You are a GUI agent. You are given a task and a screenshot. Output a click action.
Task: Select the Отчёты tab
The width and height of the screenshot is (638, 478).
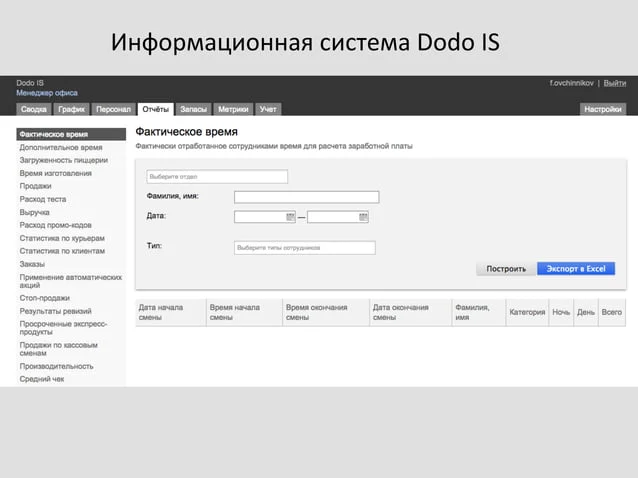click(x=155, y=109)
